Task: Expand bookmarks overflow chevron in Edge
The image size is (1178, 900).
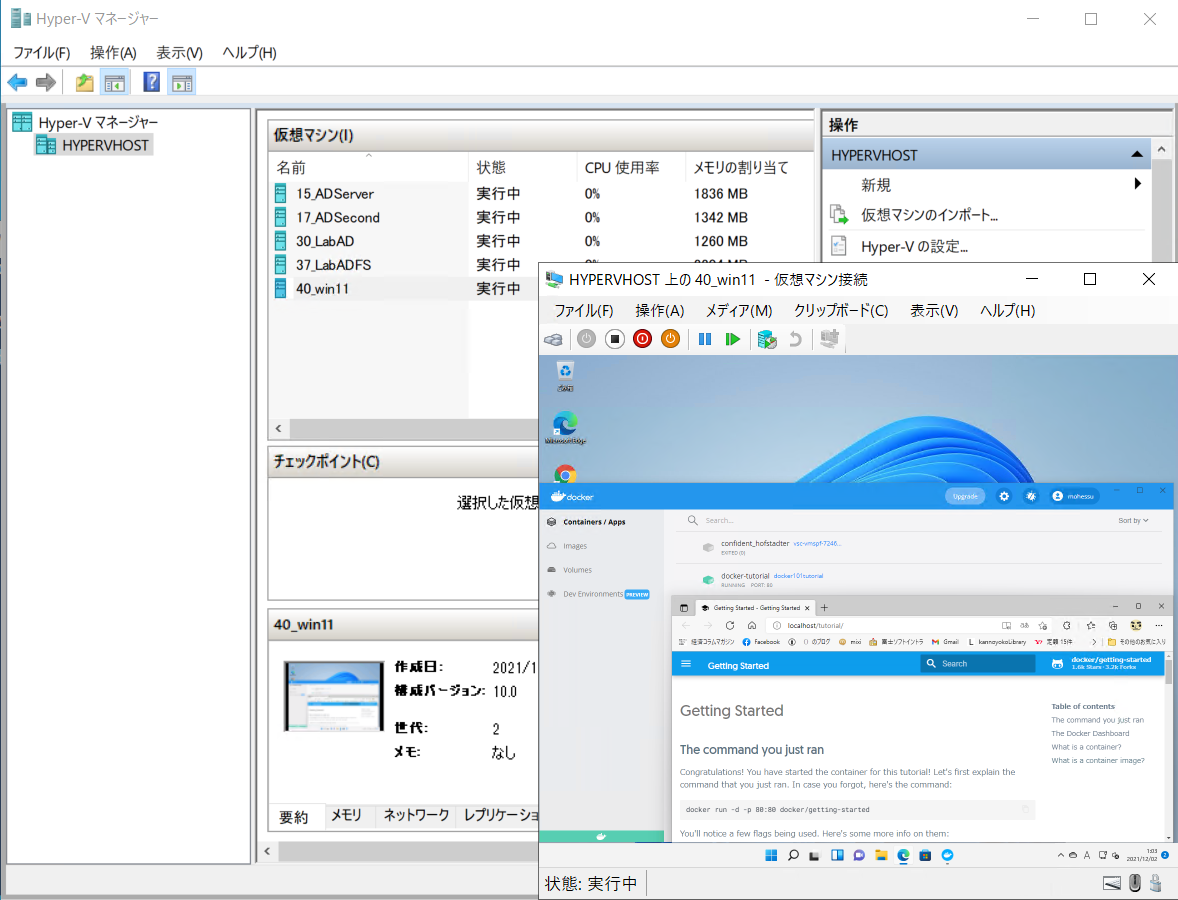Action: pos(1094,642)
